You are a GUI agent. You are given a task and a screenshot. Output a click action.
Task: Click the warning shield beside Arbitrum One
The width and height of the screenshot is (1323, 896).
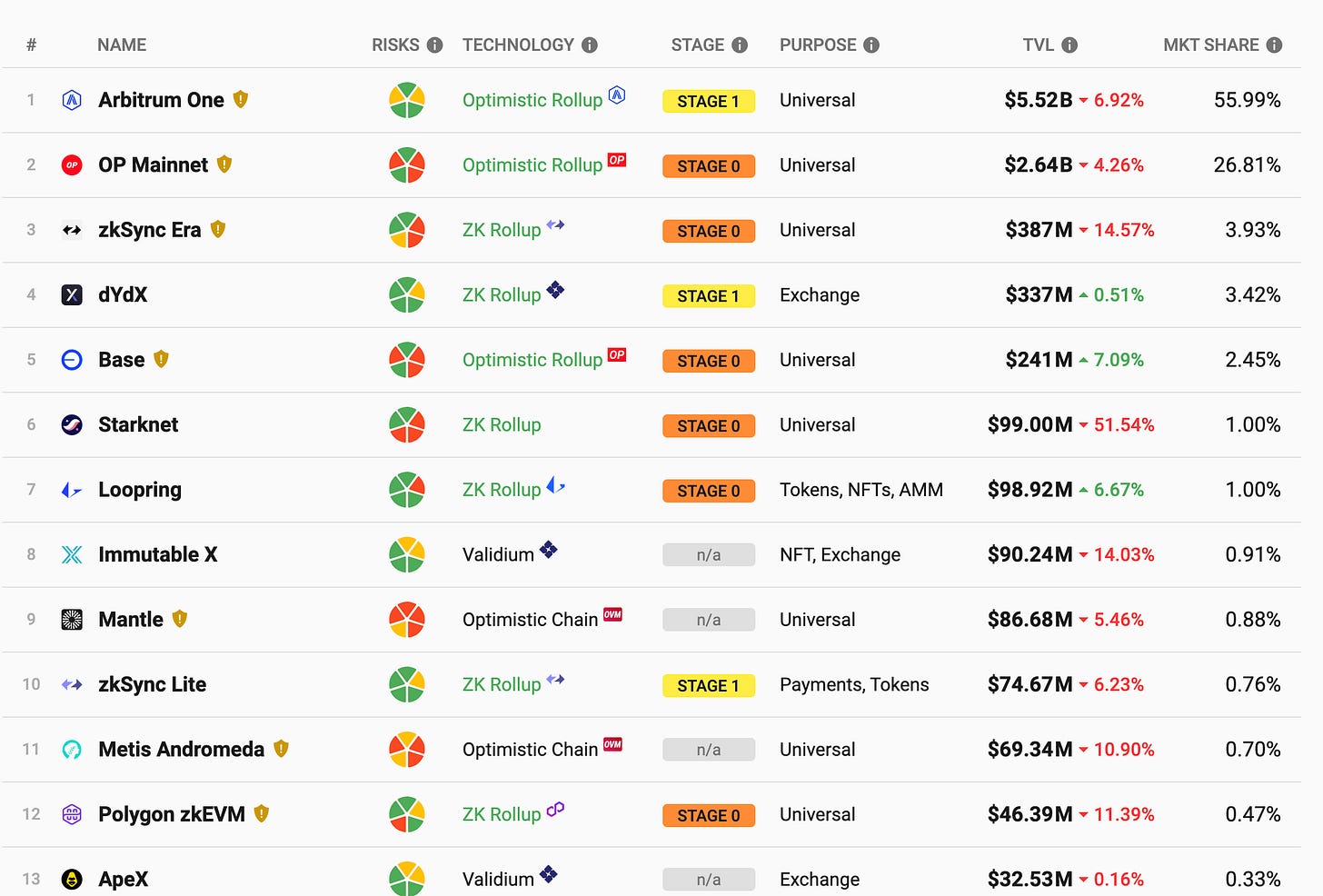(241, 99)
